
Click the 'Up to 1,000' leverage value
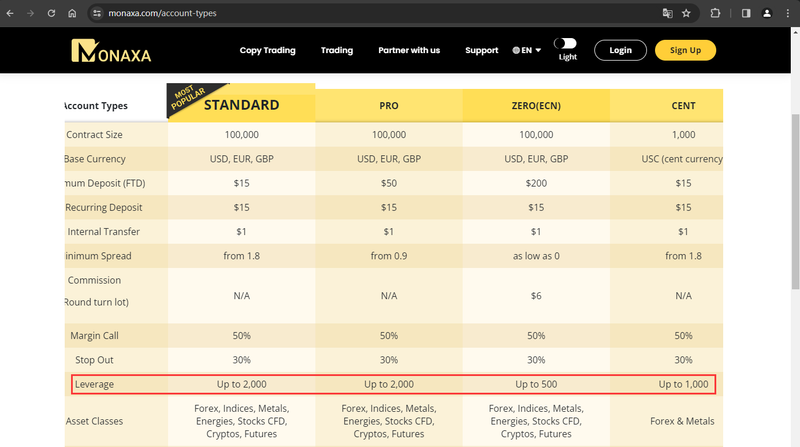(x=683, y=384)
